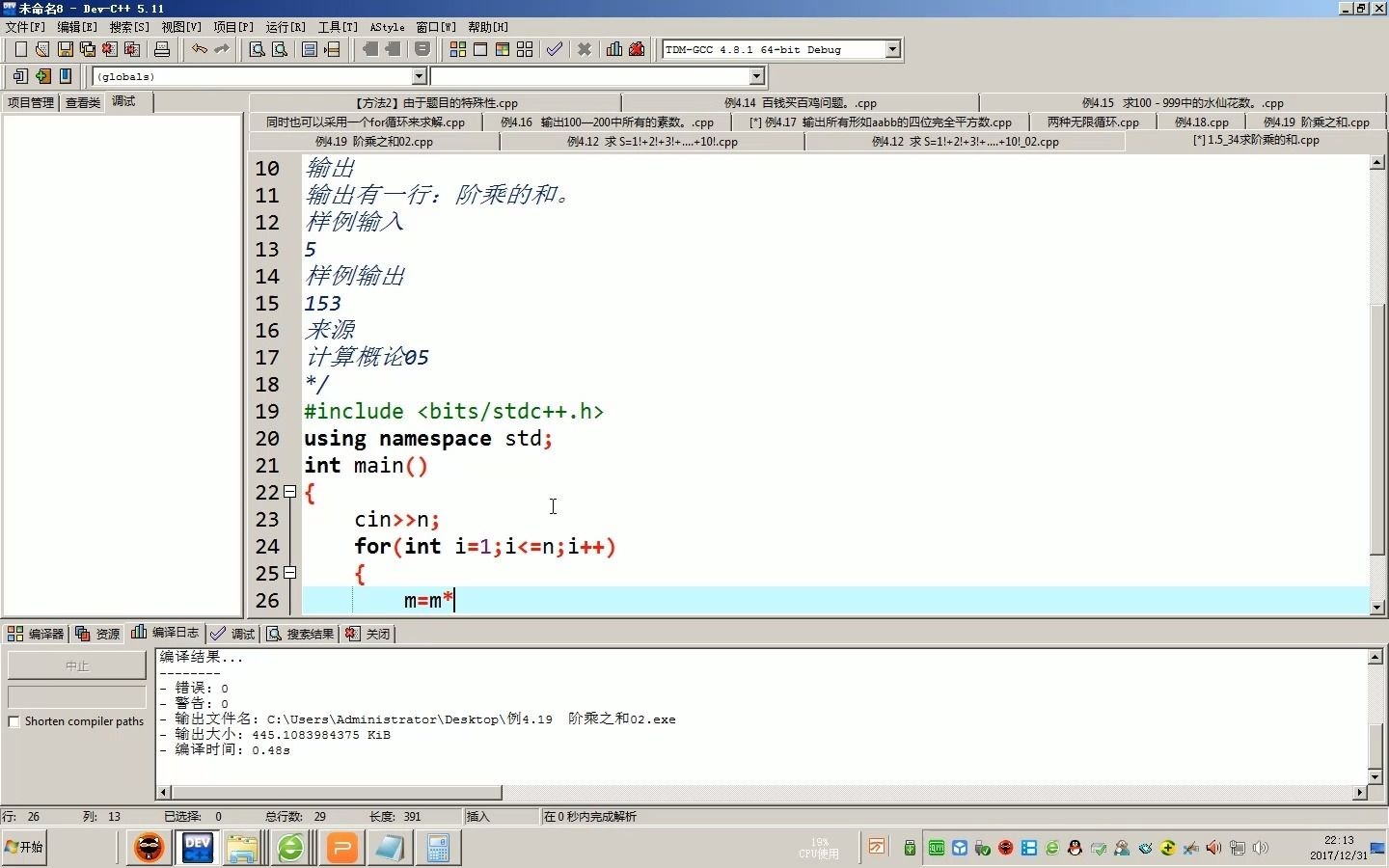The height and width of the screenshot is (868, 1389).
Task: Click the disabled 中止 button
Action: (x=77, y=665)
